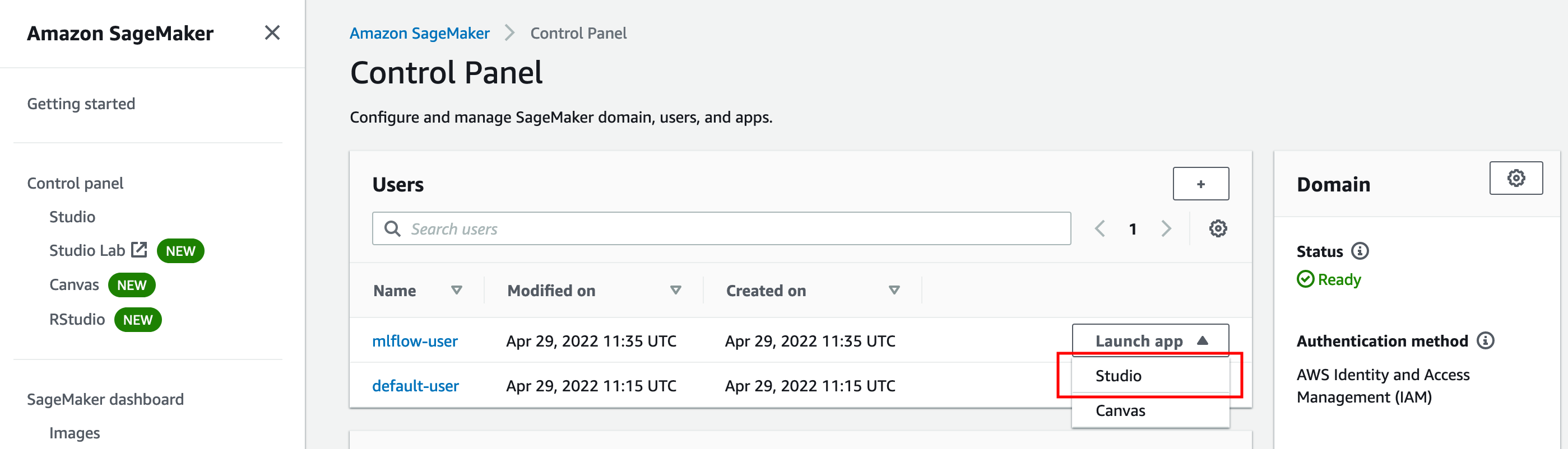Navigate to Amazon SageMaker breadcrumb link
This screenshot has height=449, width=1568.
(x=419, y=34)
